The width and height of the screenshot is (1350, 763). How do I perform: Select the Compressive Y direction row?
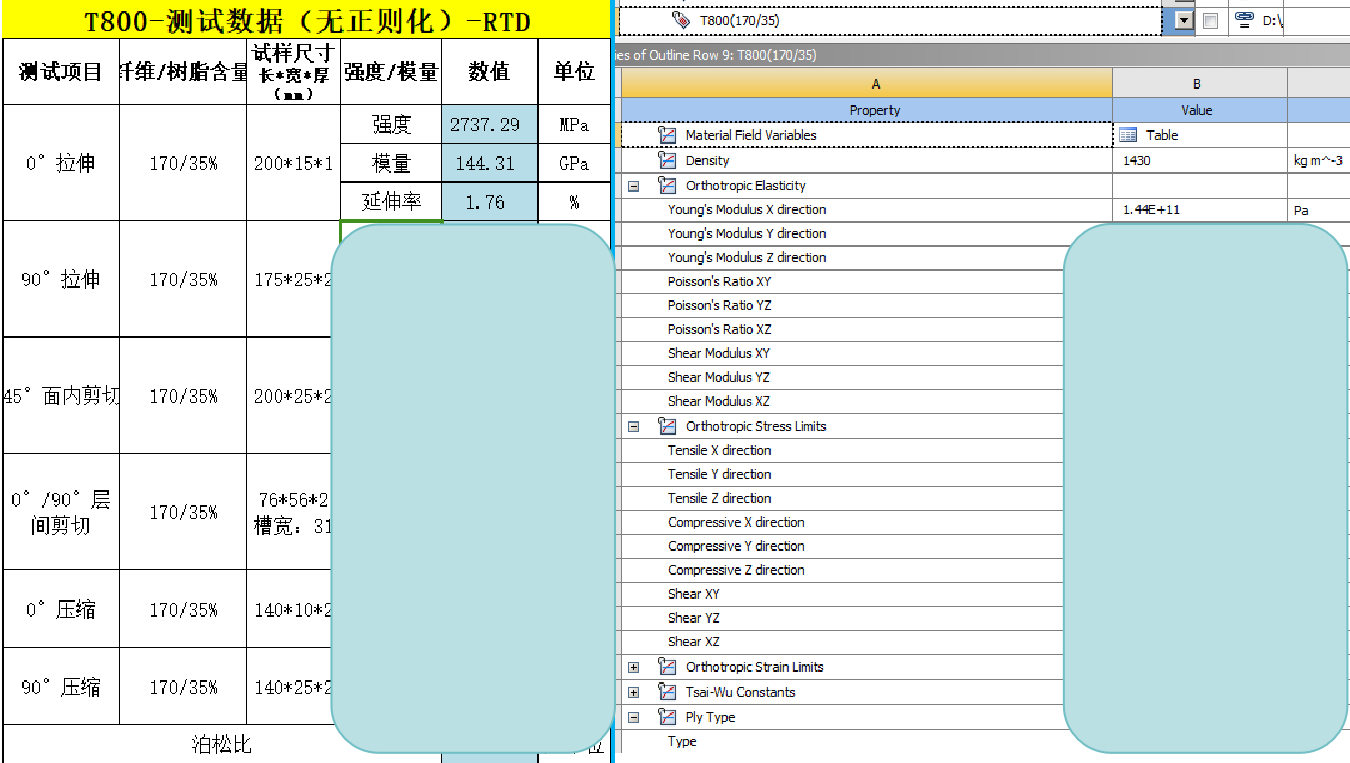click(x=842, y=546)
